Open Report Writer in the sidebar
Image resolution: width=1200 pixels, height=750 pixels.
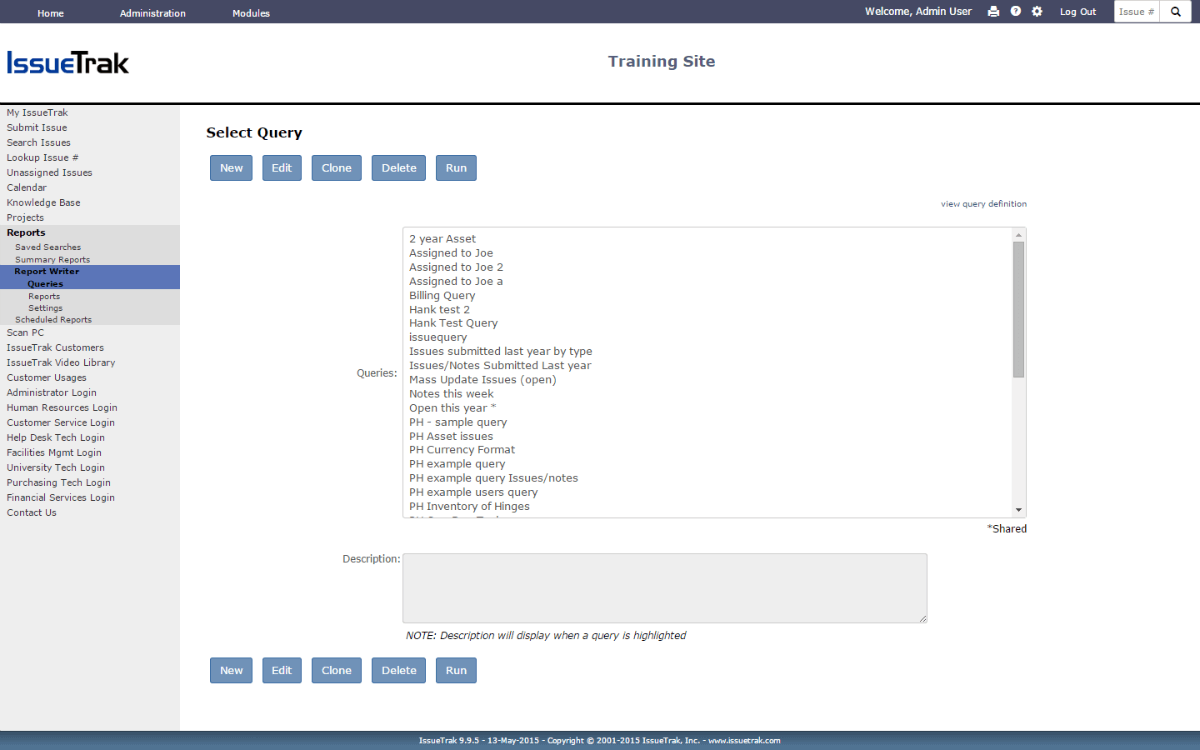click(x=47, y=272)
